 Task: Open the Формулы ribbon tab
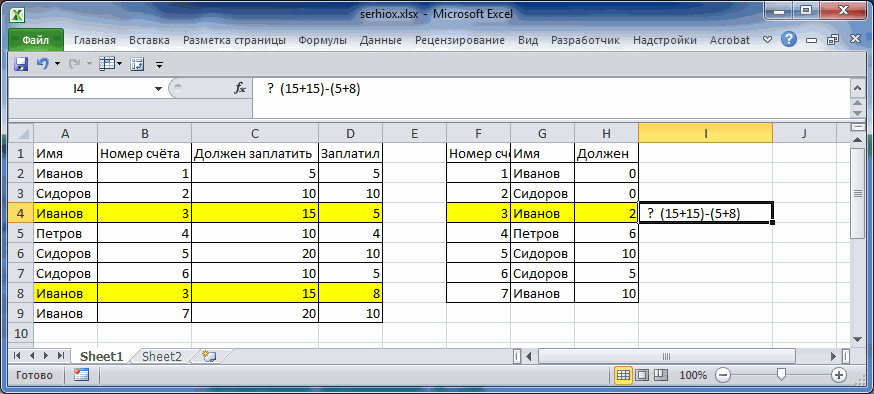point(322,40)
